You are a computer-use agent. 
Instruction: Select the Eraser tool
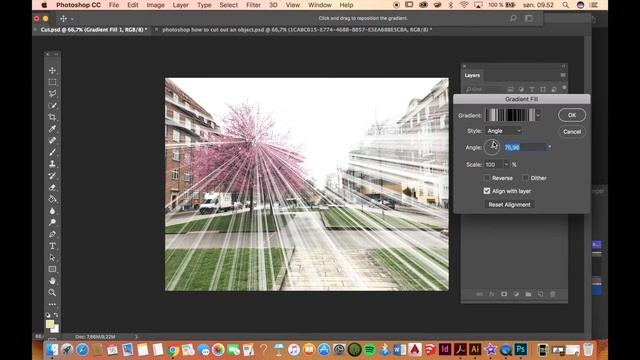pos(52,187)
